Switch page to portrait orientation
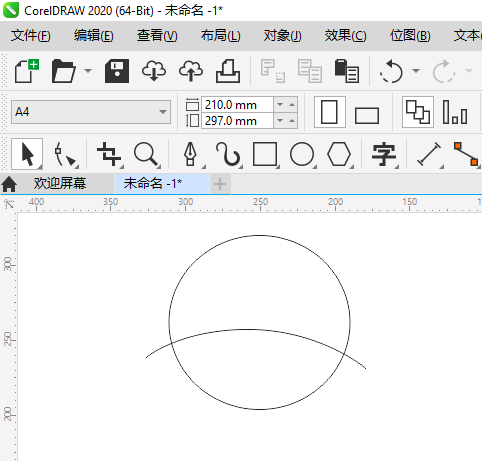This screenshot has width=482, height=461. pyautogui.click(x=330, y=112)
